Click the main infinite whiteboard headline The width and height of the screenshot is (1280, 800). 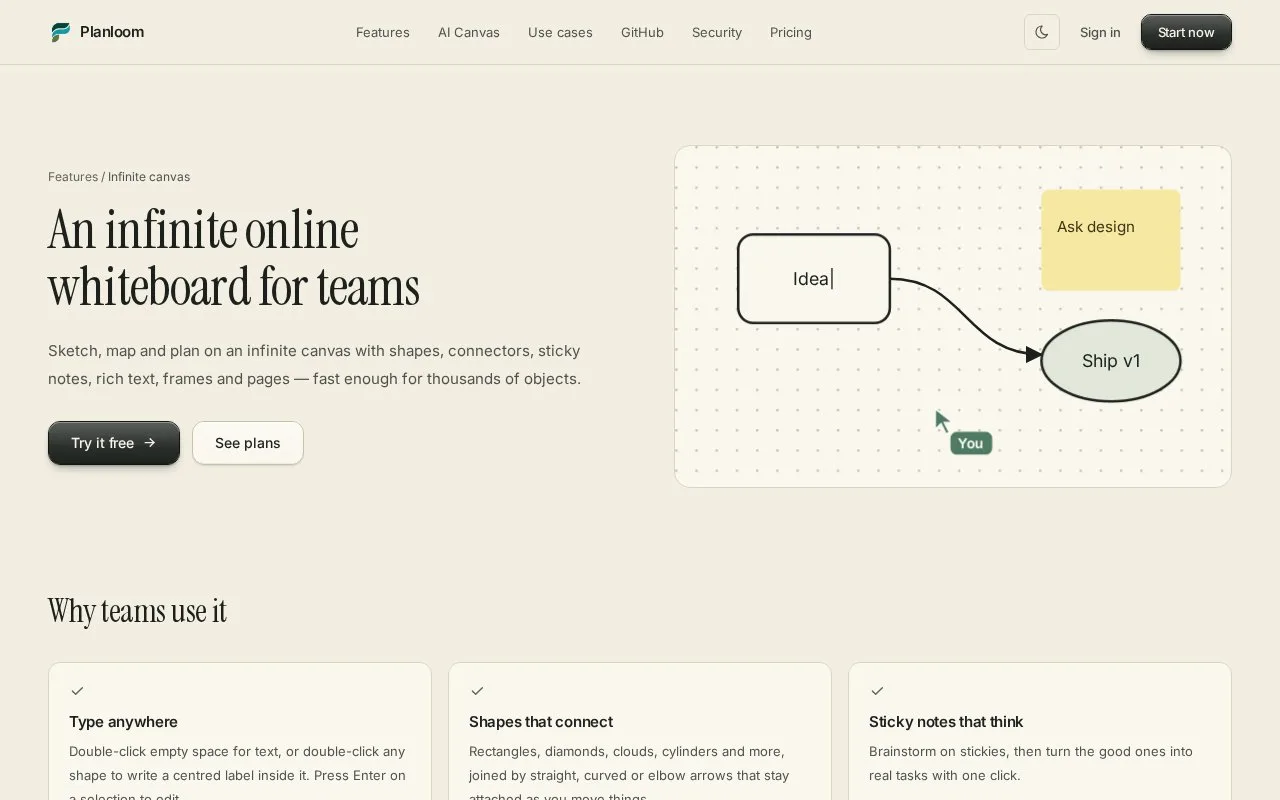234,258
